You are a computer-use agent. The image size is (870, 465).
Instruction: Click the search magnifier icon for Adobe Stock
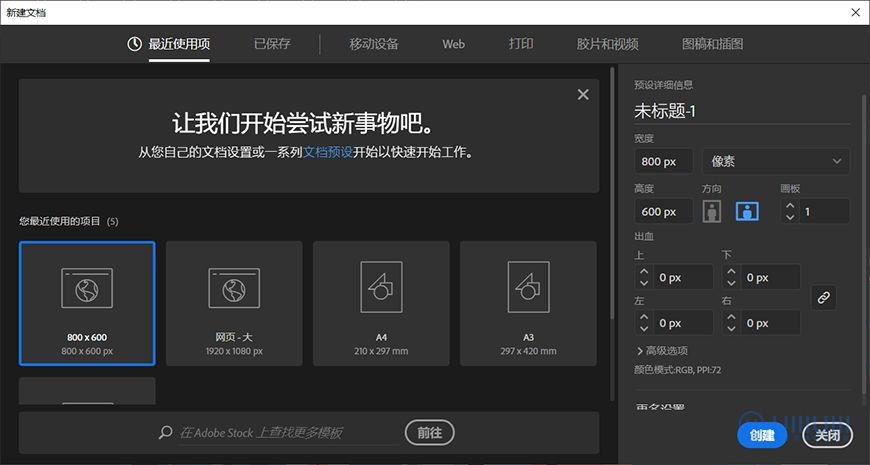click(165, 432)
